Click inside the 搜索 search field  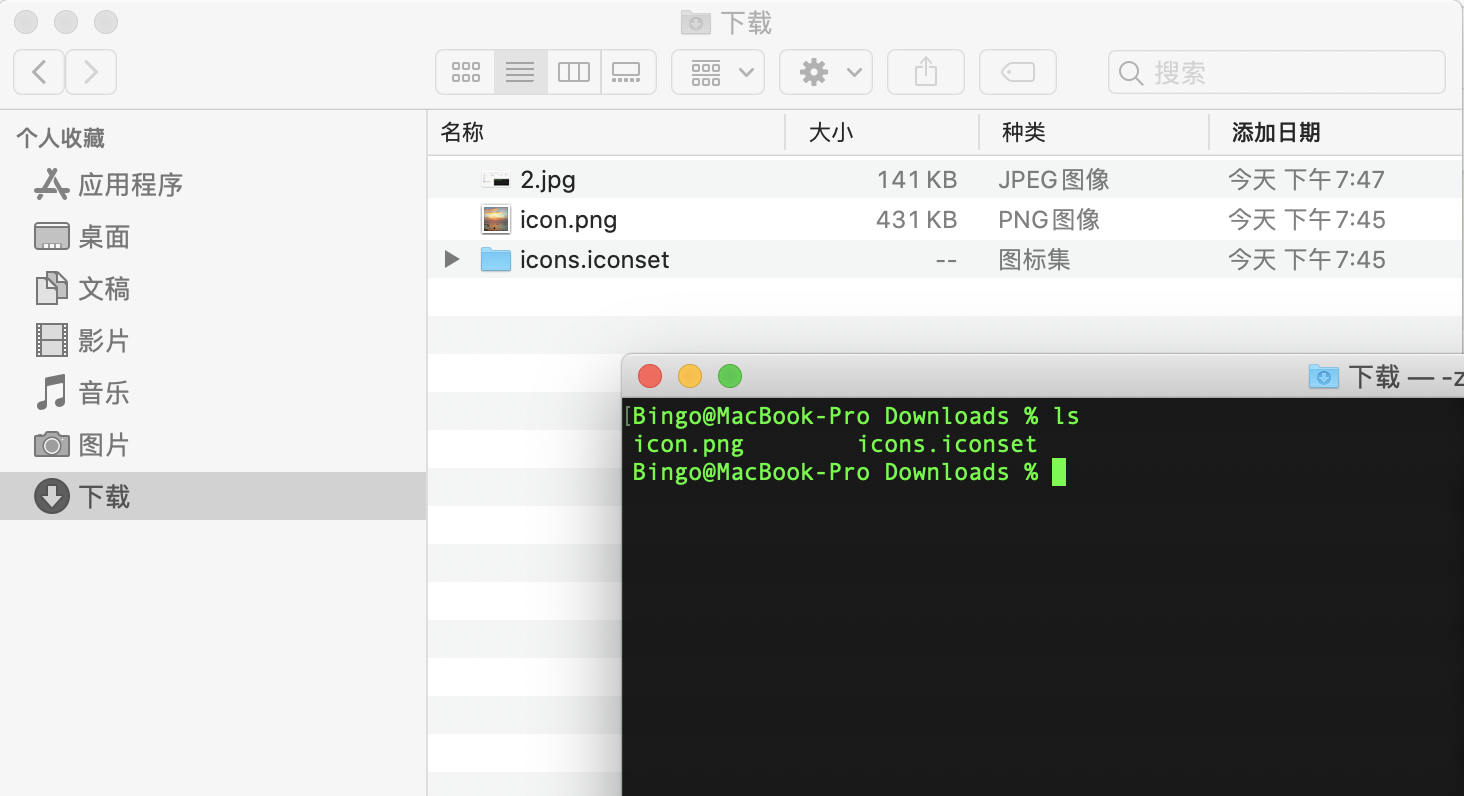coord(1277,71)
